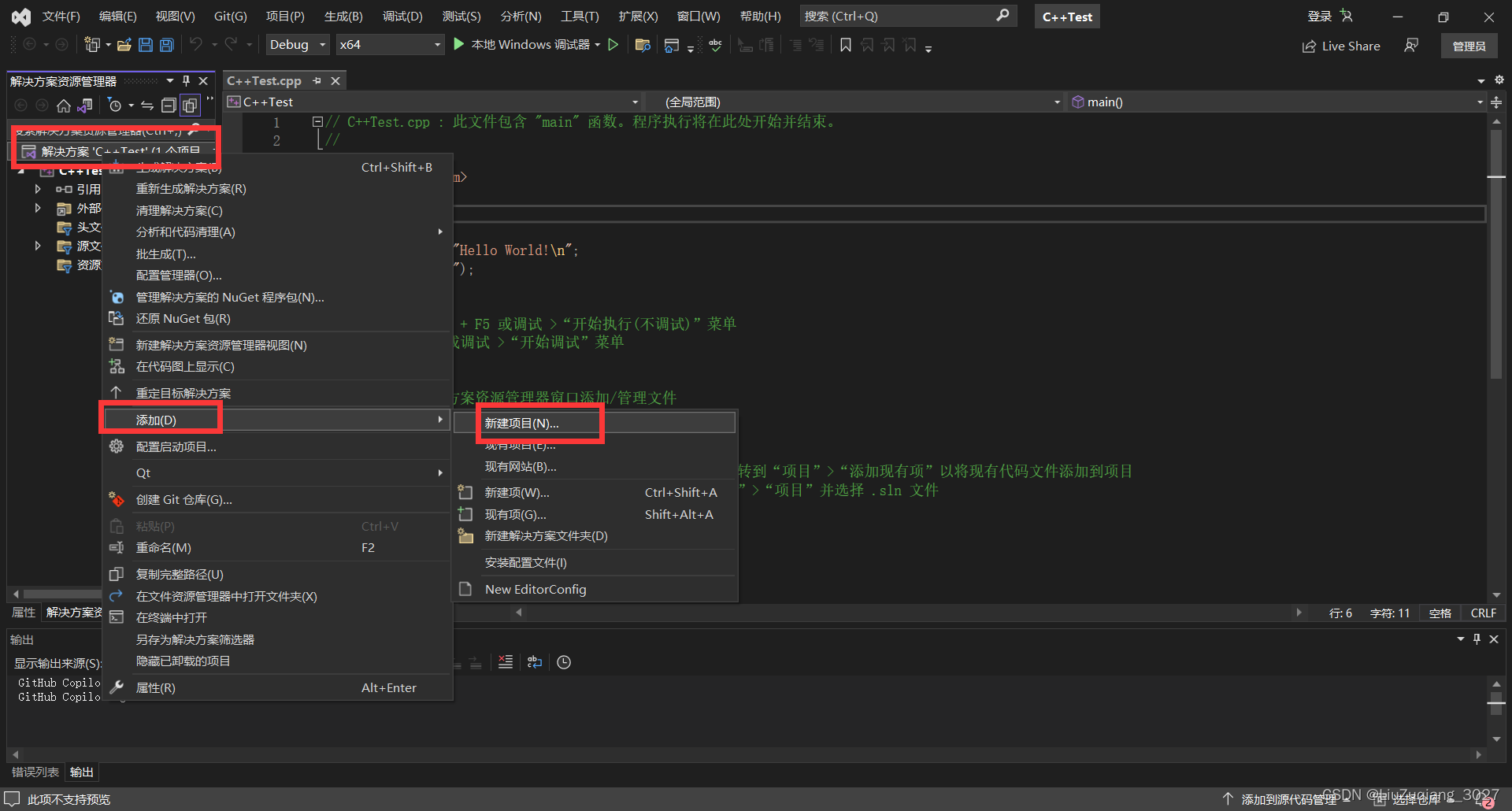Open the 本地 Windows 调试器 dropdown arrow

[598, 45]
